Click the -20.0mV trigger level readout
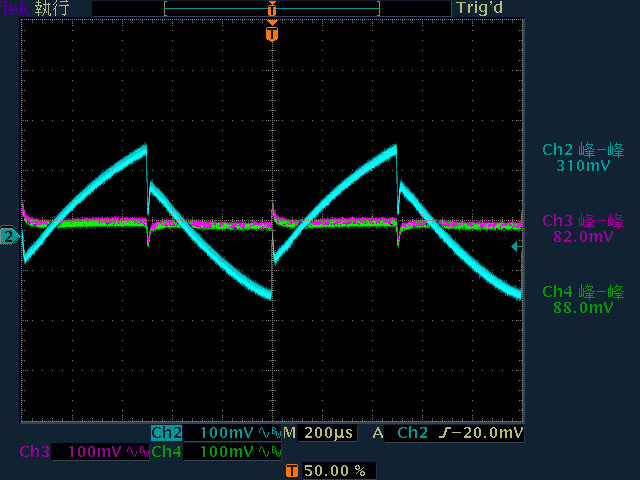 [486, 433]
